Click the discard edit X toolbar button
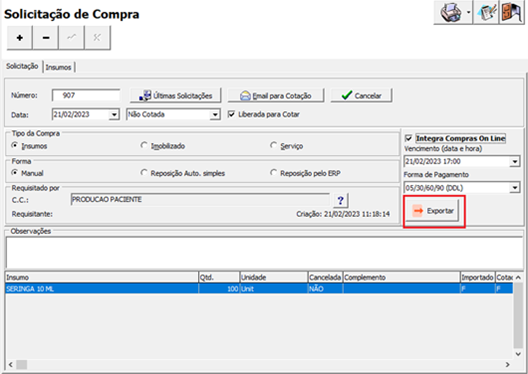The width and height of the screenshot is (528, 374). (97, 38)
